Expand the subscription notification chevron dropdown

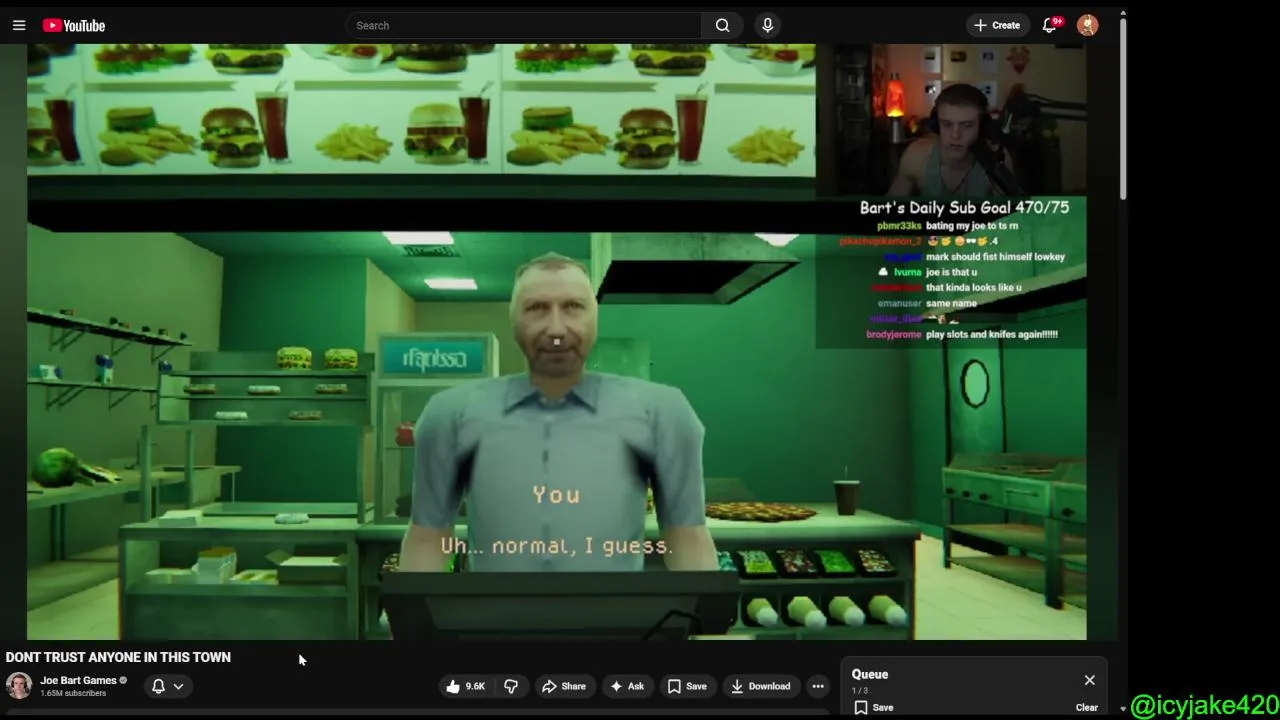tap(178, 686)
